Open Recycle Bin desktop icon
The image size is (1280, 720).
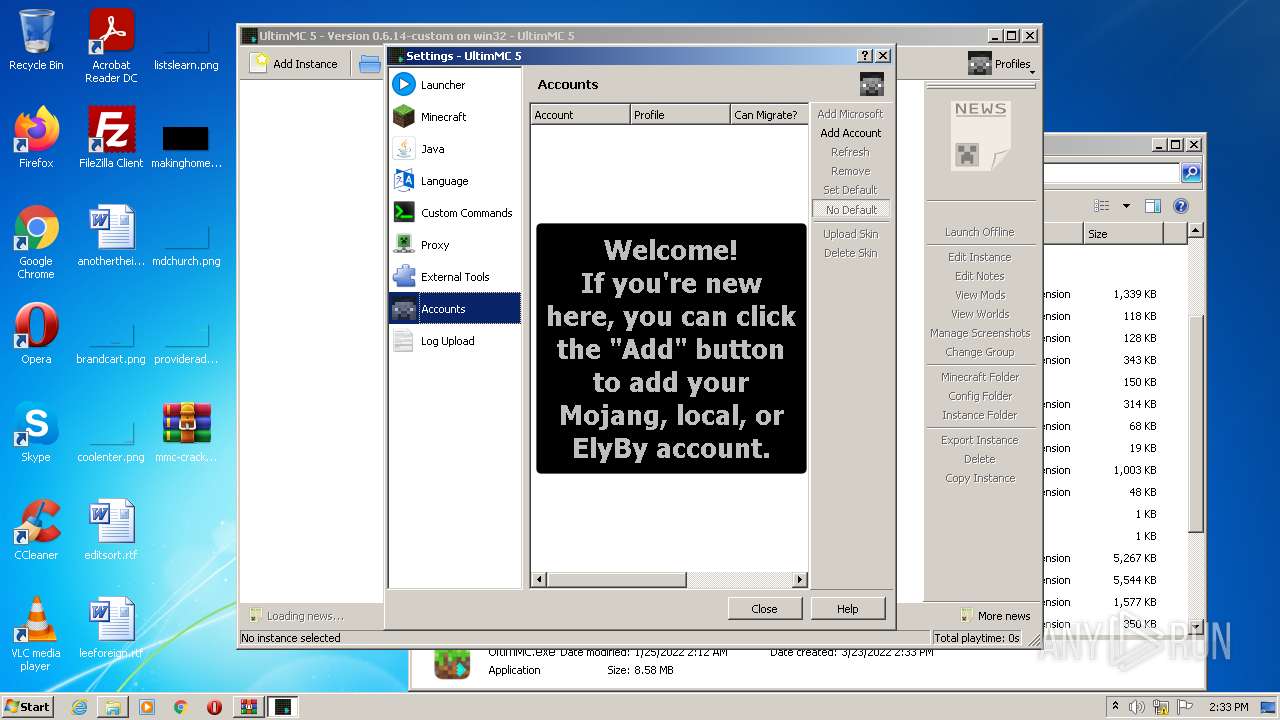pyautogui.click(x=36, y=40)
